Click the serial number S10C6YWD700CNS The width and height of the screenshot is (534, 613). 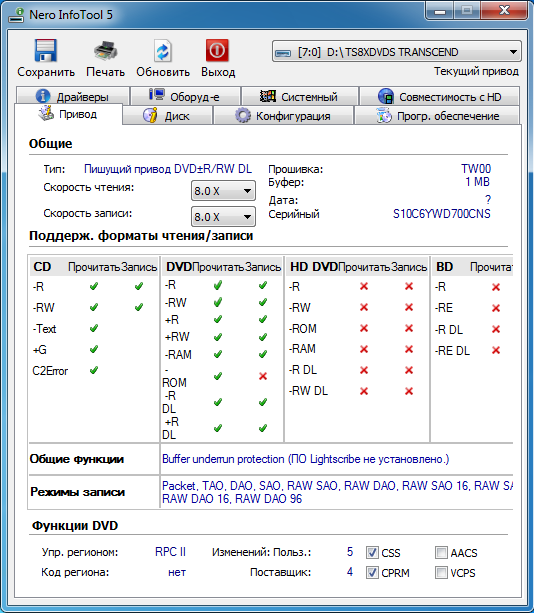point(441,214)
